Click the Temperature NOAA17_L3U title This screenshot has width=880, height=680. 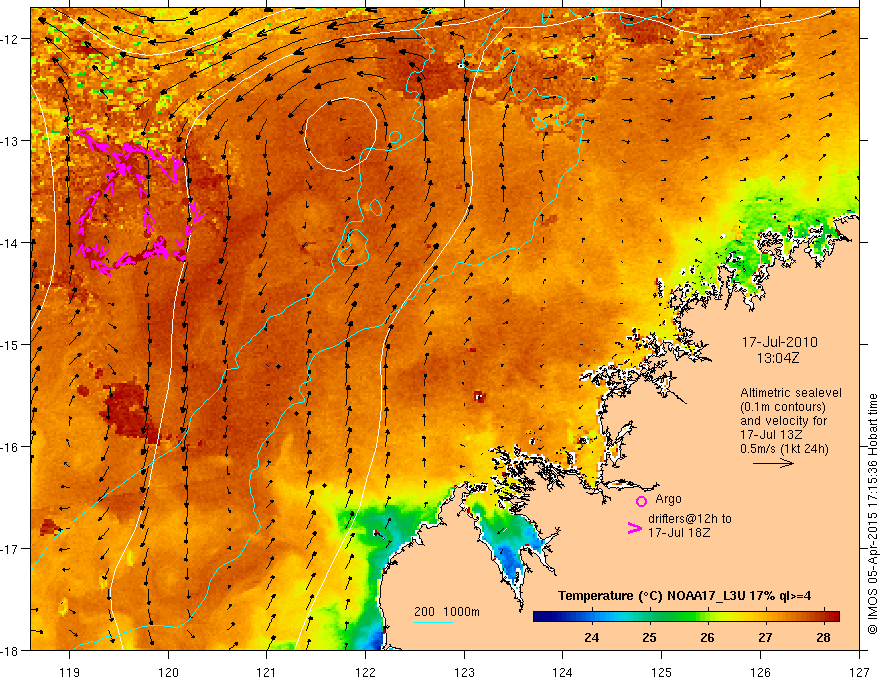(684, 596)
